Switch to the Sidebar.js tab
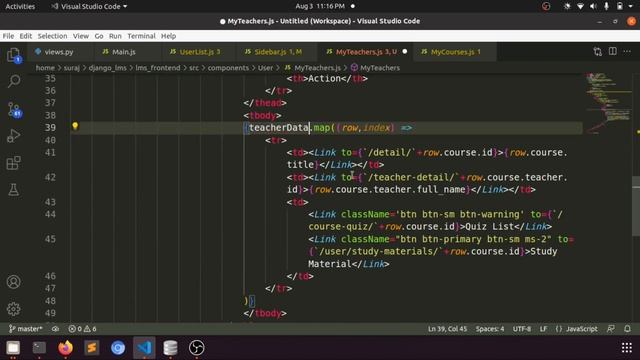 click(x=278, y=52)
